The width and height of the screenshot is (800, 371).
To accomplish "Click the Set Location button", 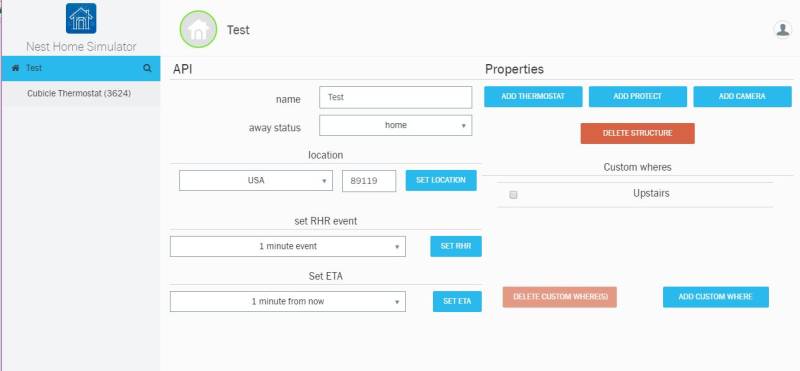I will 441,181.
